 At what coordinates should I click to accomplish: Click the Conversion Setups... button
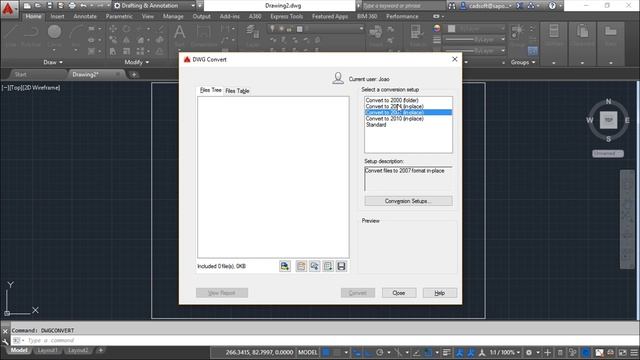(408, 201)
